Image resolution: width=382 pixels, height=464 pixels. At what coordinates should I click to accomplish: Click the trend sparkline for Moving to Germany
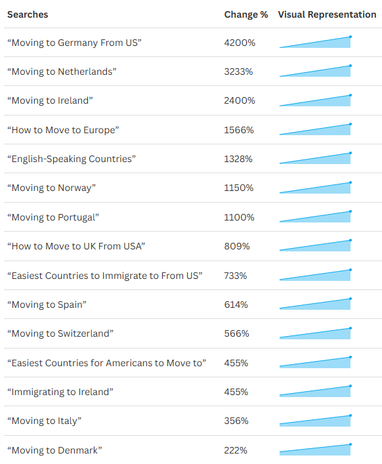pyautogui.click(x=315, y=42)
